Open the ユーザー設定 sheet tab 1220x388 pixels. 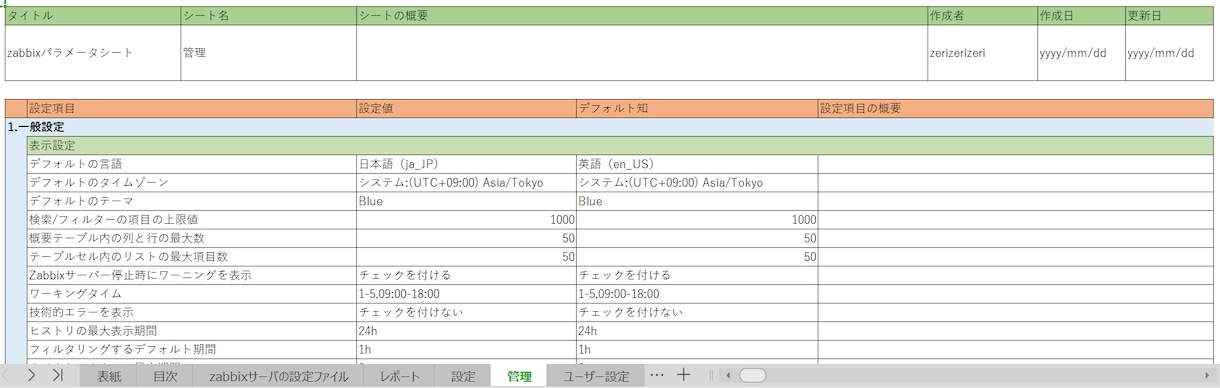pyautogui.click(x=596, y=376)
